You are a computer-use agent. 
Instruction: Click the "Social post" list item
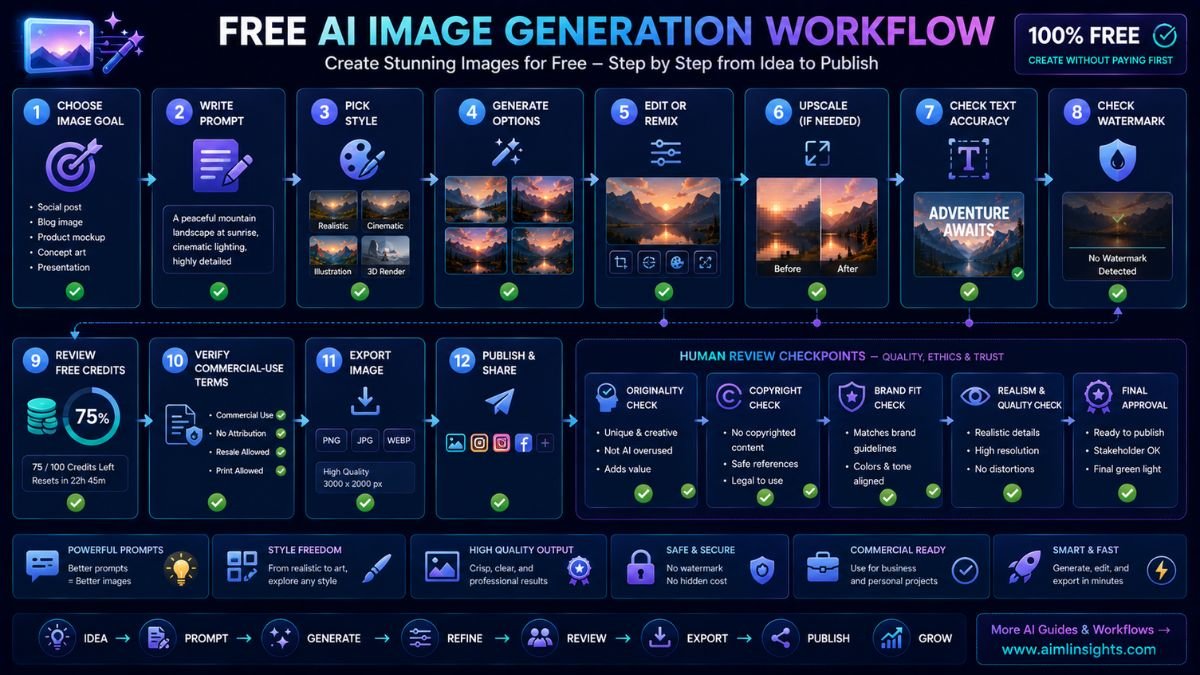click(62, 207)
